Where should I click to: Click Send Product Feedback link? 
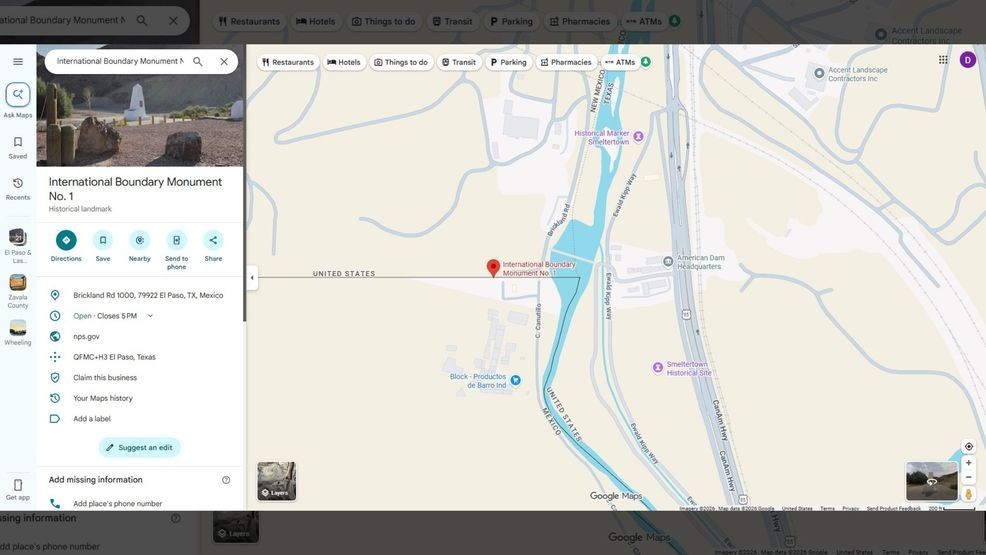pos(894,508)
